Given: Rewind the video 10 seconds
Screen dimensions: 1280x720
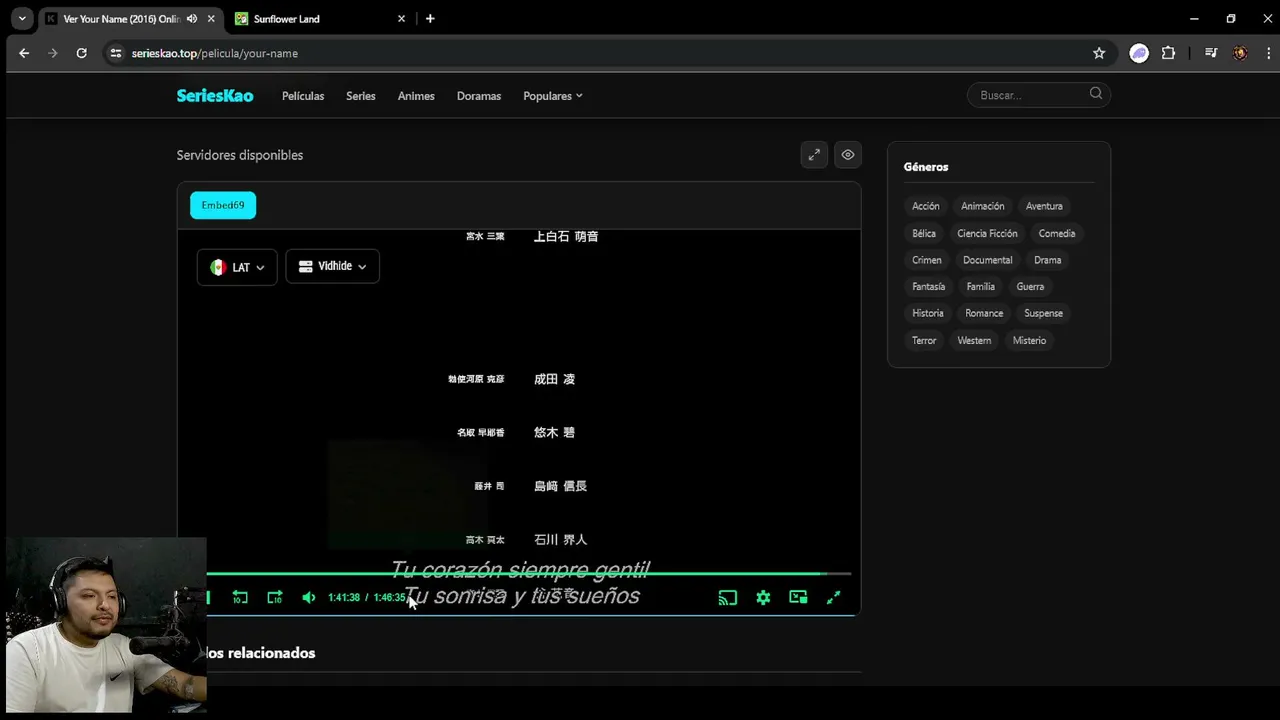Looking at the screenshot, I should point(240,597).
